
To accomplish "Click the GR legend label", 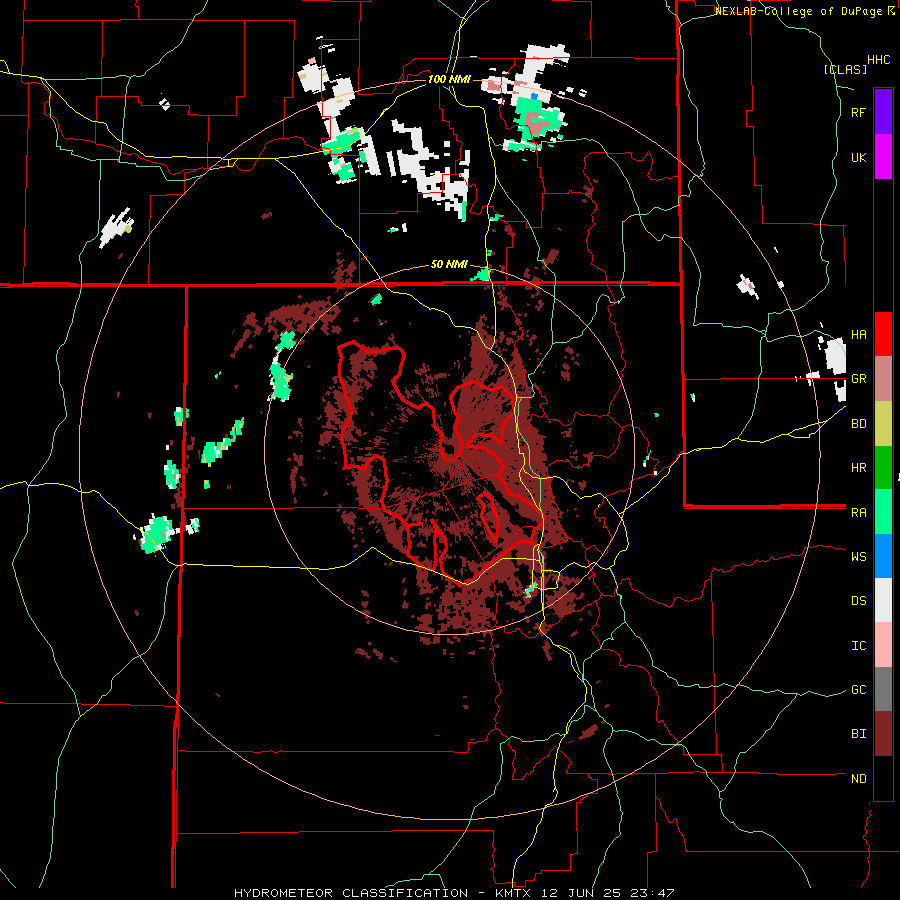I will (858, 379).
